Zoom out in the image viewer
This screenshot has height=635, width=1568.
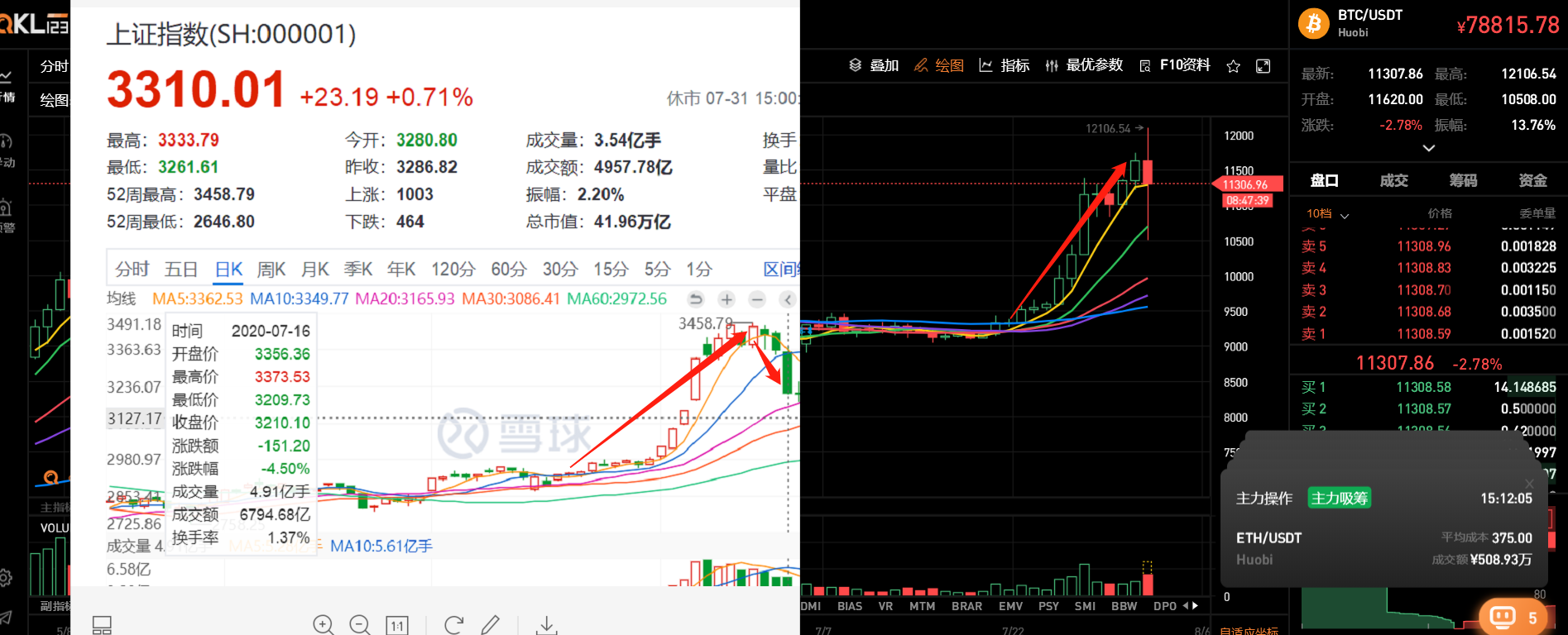[360, 625]
